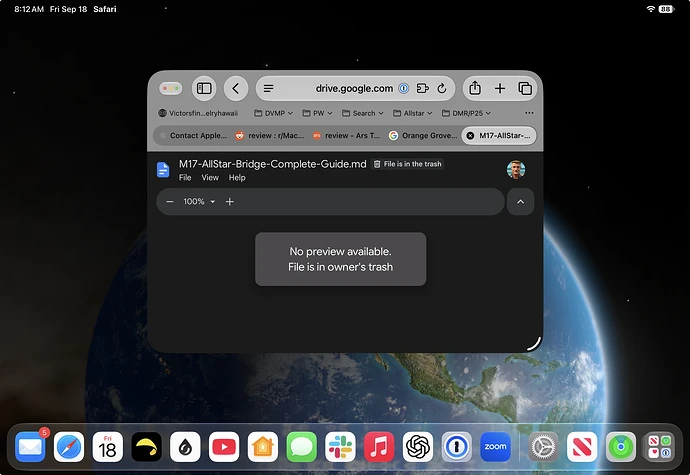This screenshot has width=690, height=475.
Task: Click the battery indicator
Action: coord(666,9)
